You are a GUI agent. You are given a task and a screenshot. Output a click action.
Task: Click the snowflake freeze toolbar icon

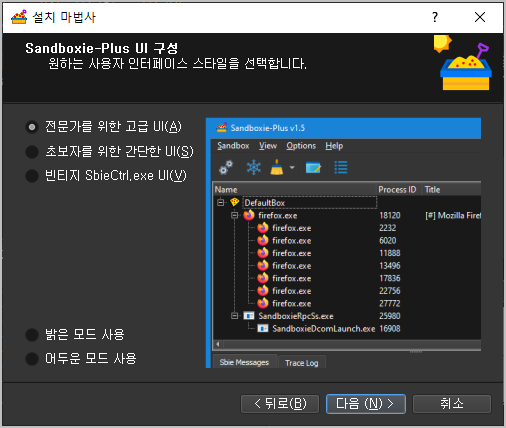pos(254,167)
